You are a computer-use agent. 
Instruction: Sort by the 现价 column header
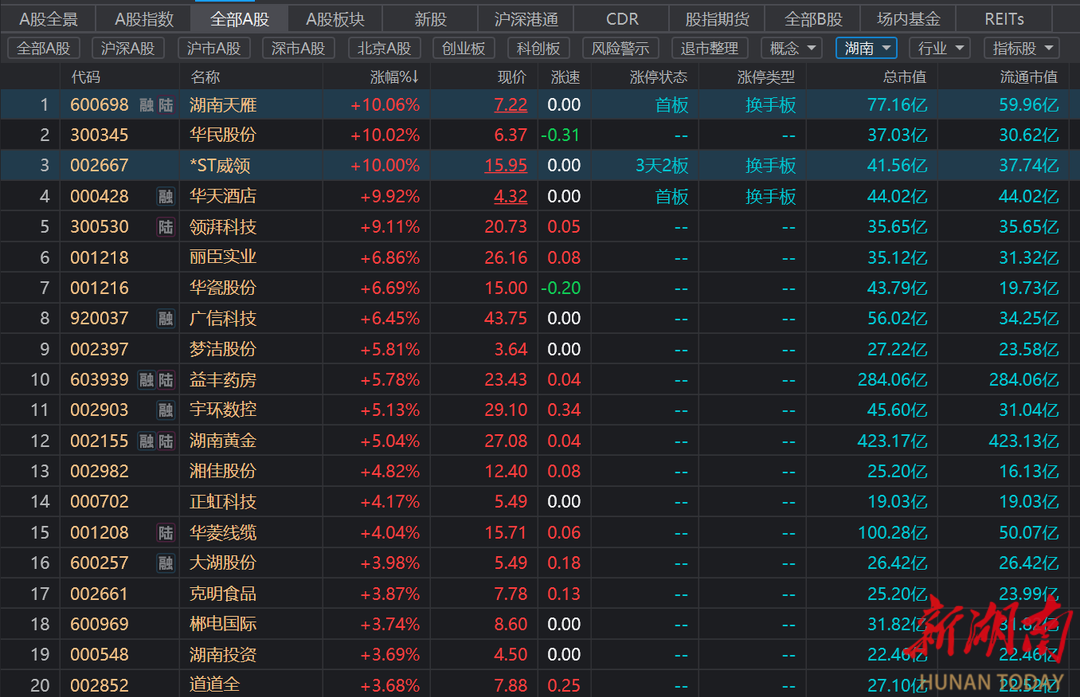(x=512, y=77)
